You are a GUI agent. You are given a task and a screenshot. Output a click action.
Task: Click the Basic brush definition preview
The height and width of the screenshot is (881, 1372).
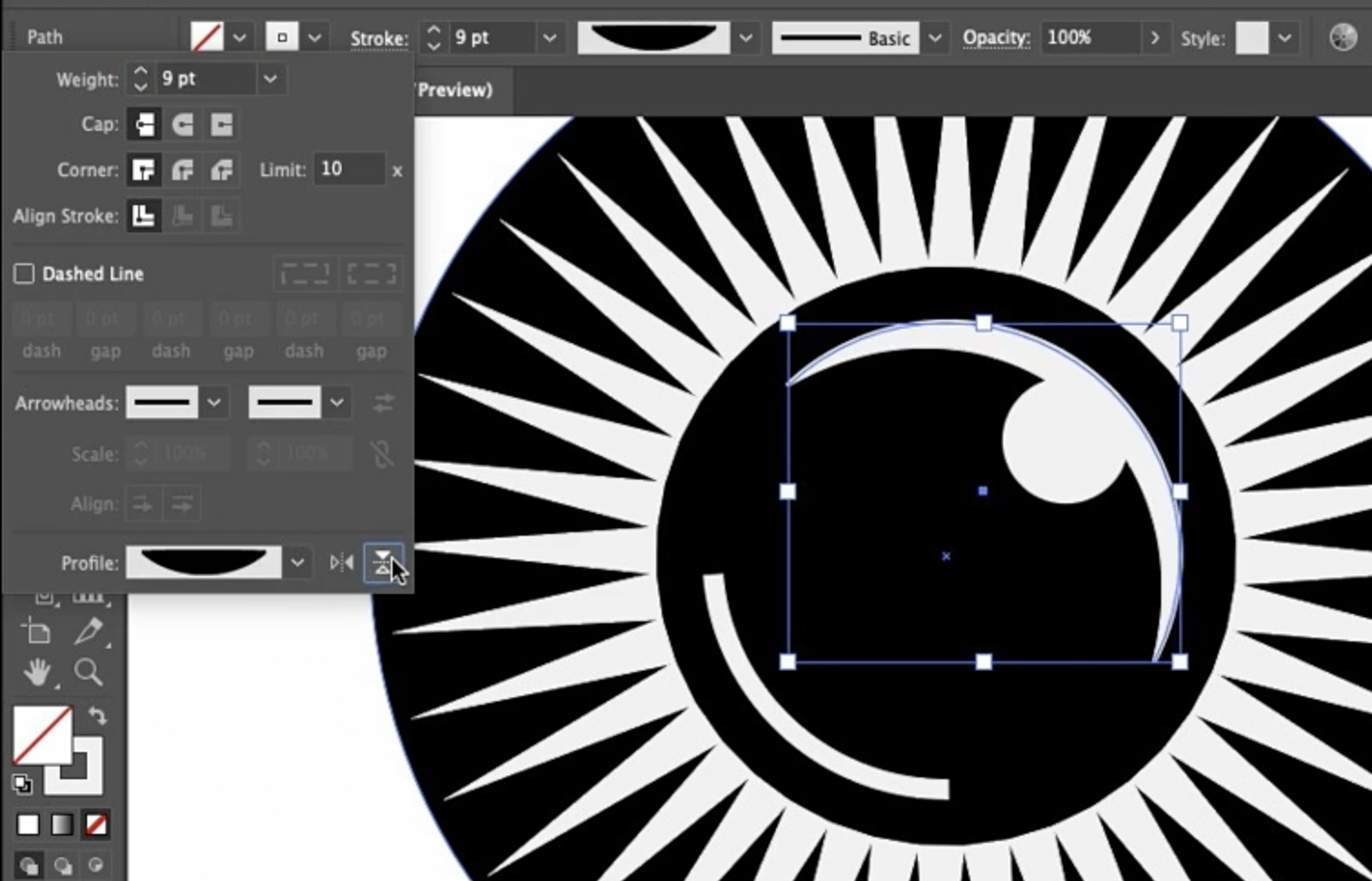[845, 38]
